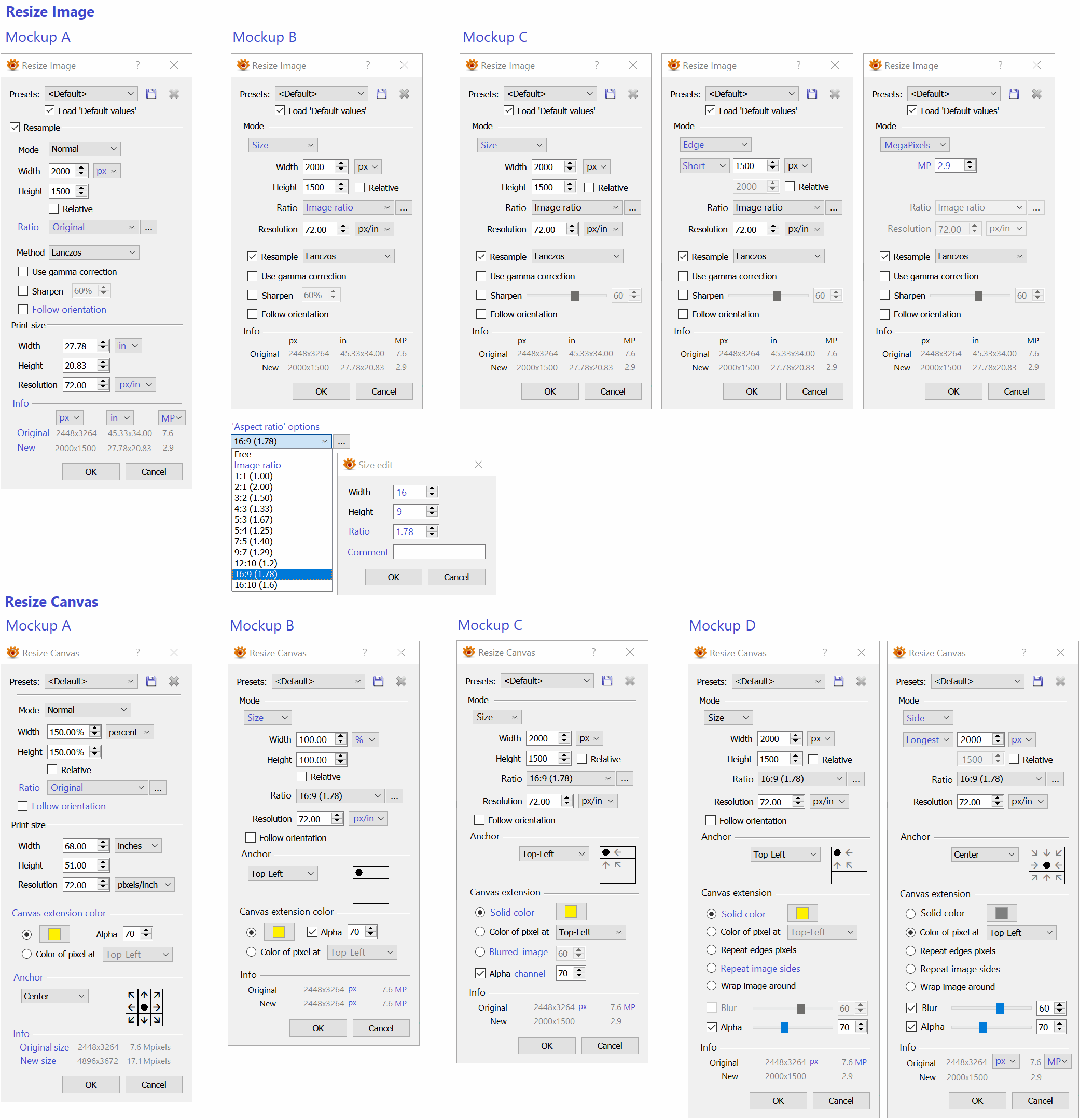Image resolution: width=1080 pixels, height=1120 pixels.
Task: Click help question mark in Resize Canvas Mockup C
Action: [593, 652]
